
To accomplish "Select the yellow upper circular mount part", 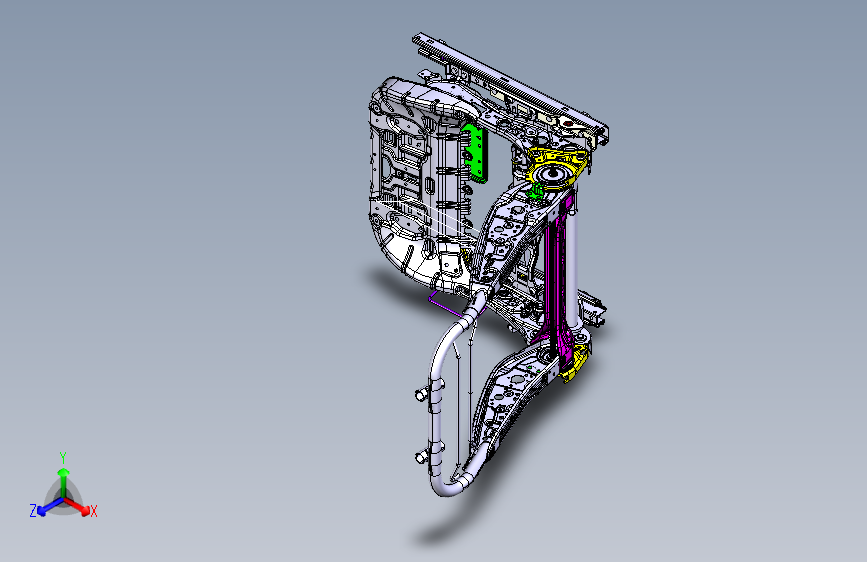I will tap(556, 169).
